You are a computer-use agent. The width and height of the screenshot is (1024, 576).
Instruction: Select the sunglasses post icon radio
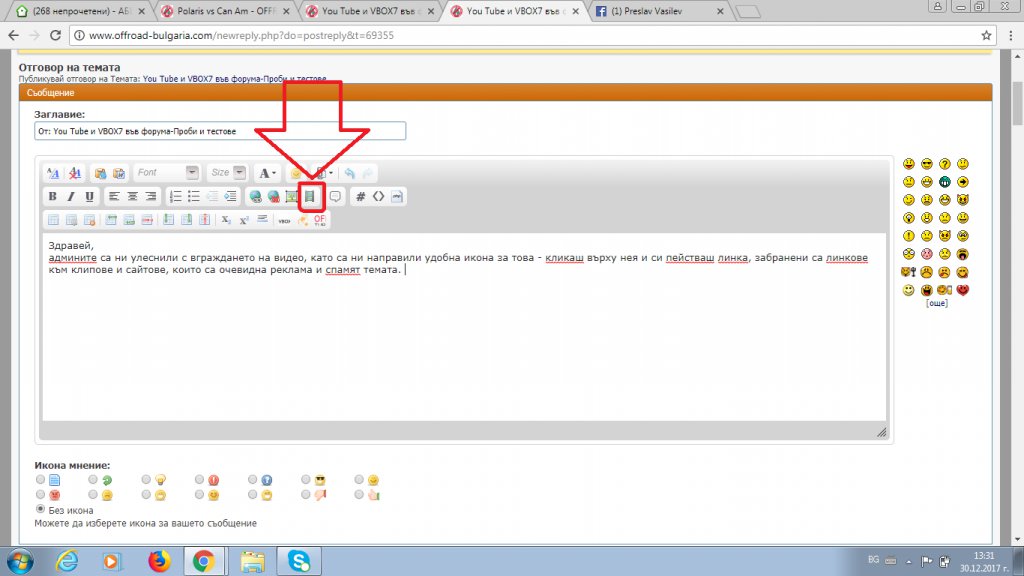coord(306,479)
